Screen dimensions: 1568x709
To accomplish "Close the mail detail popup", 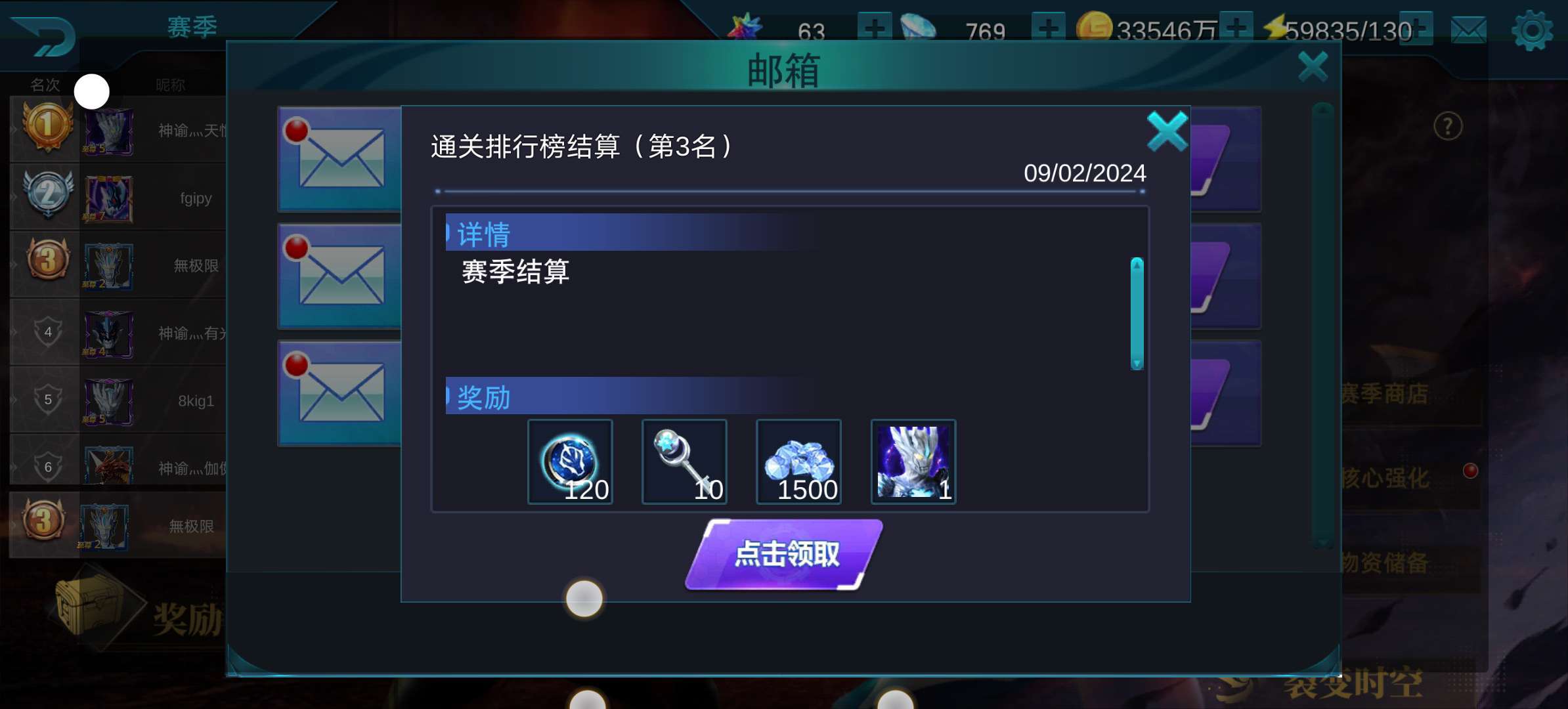I will (x=1167, y=131).
